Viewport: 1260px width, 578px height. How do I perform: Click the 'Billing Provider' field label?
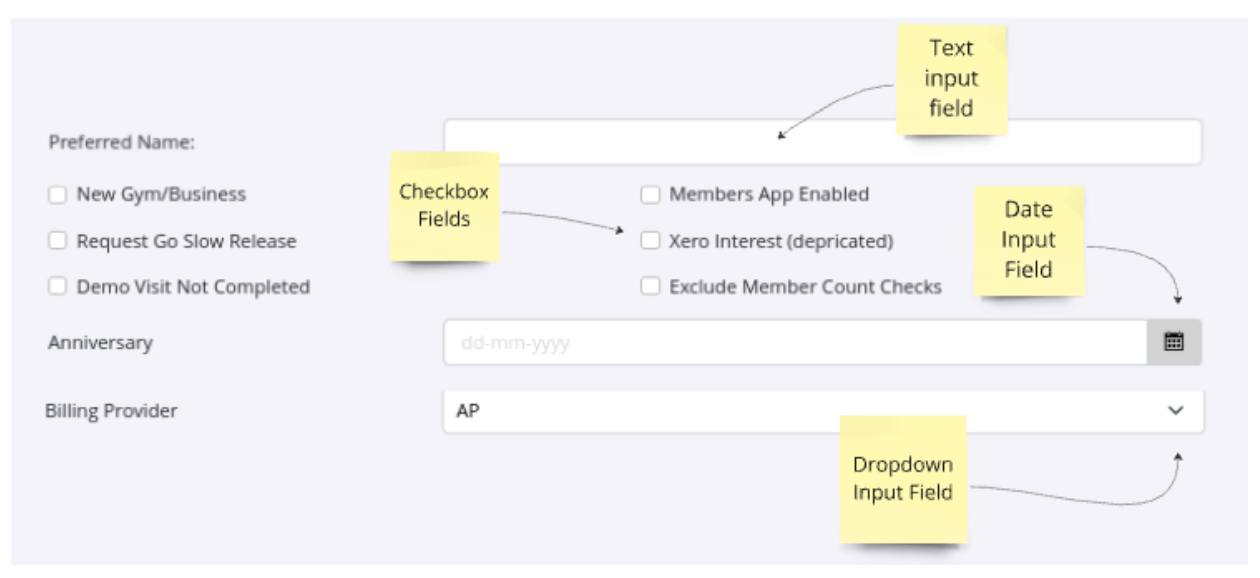coord(111,411)
